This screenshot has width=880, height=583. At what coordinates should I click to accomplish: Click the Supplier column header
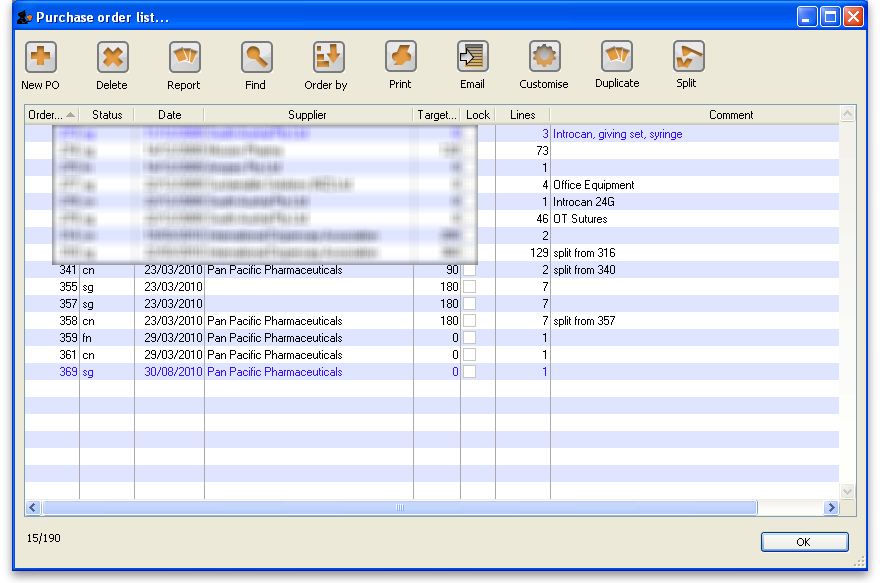coord(308,115)
